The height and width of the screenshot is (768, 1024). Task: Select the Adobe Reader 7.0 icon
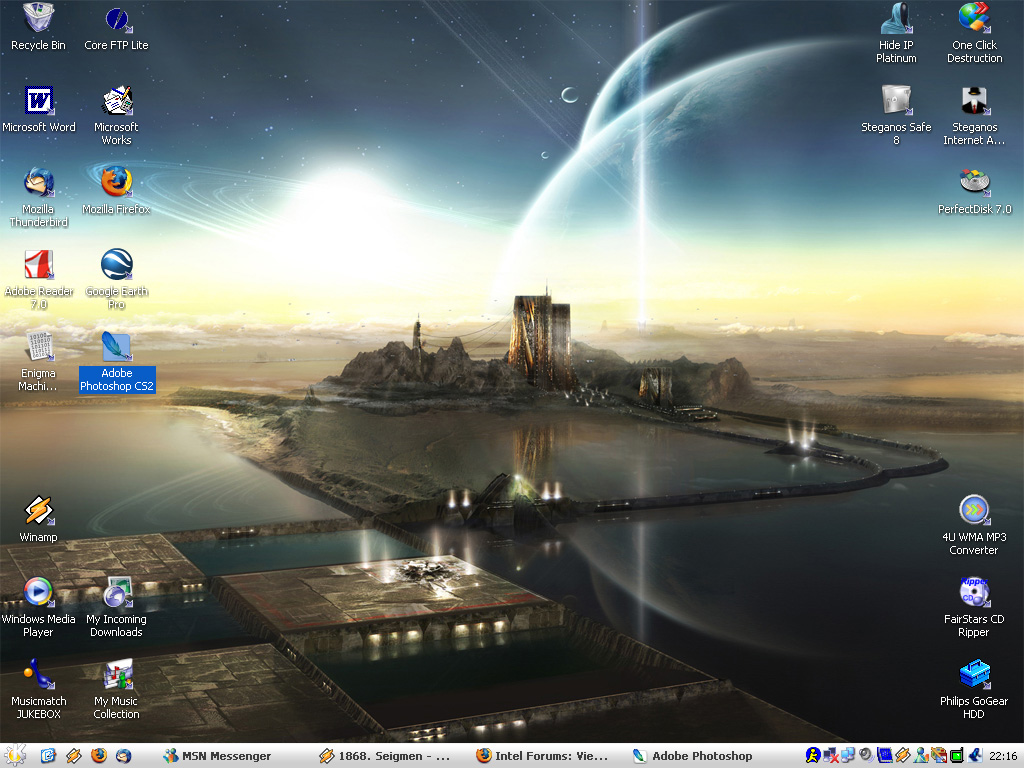point(38,265)
